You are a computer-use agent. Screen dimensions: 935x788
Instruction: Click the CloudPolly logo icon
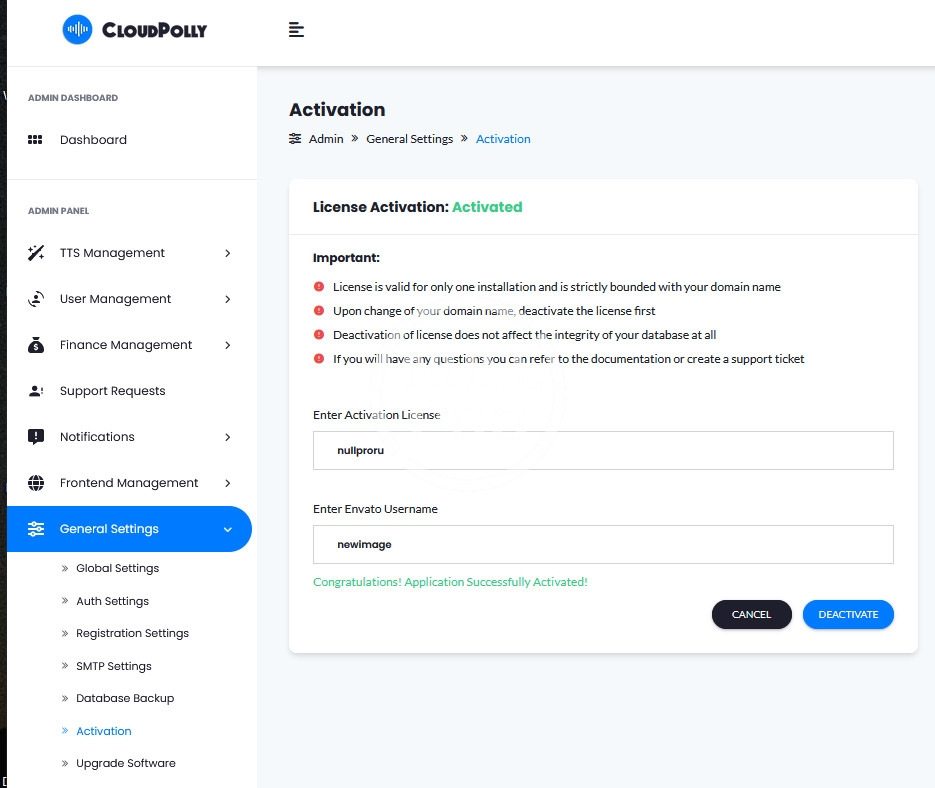click(x=77, y=30)
